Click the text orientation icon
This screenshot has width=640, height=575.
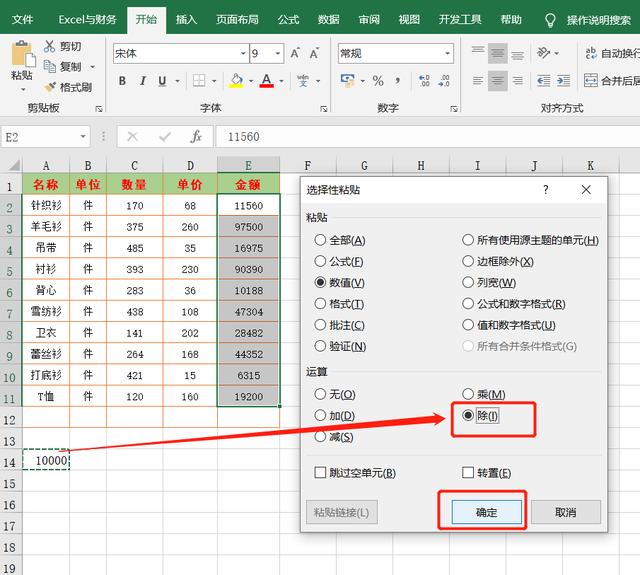pos(544,53)
